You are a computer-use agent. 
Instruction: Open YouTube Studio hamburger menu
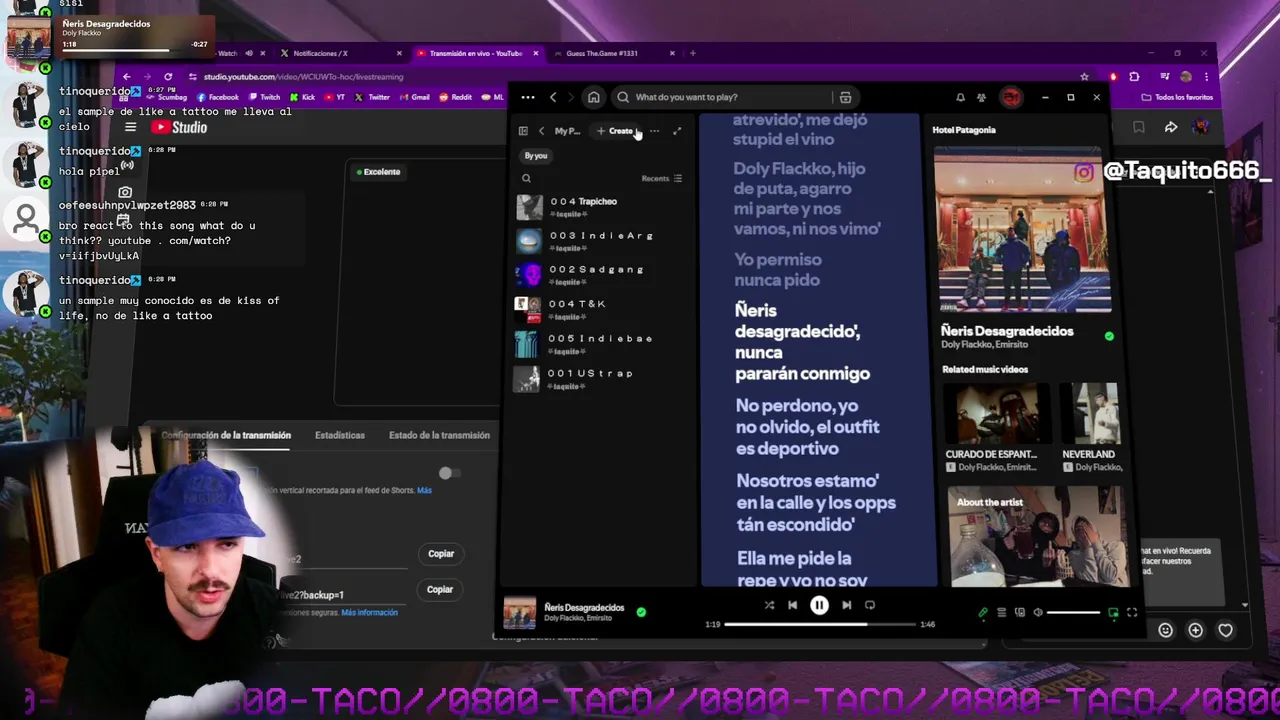coord(130,127)
